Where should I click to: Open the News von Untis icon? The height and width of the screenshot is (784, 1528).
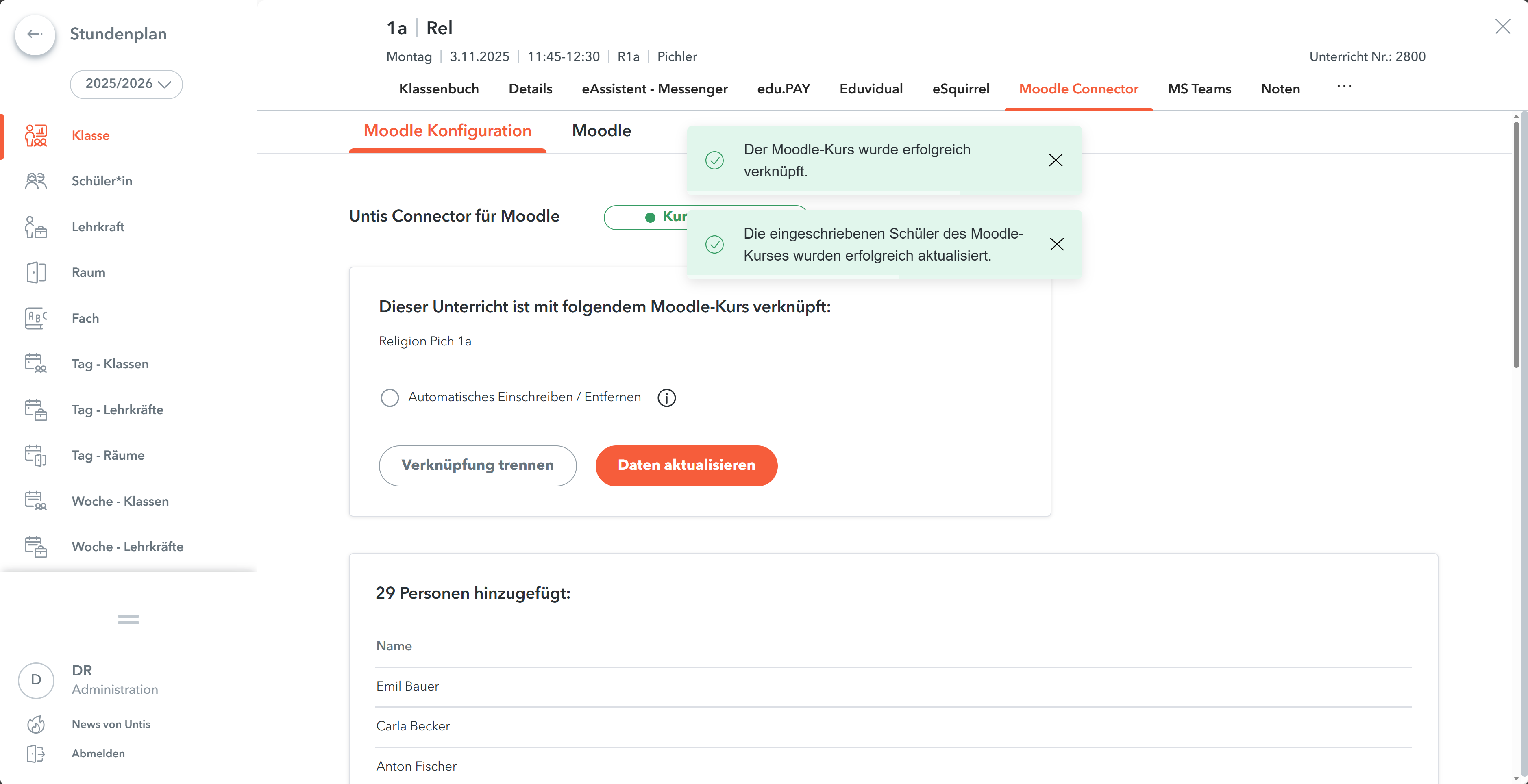click(36, 724)
